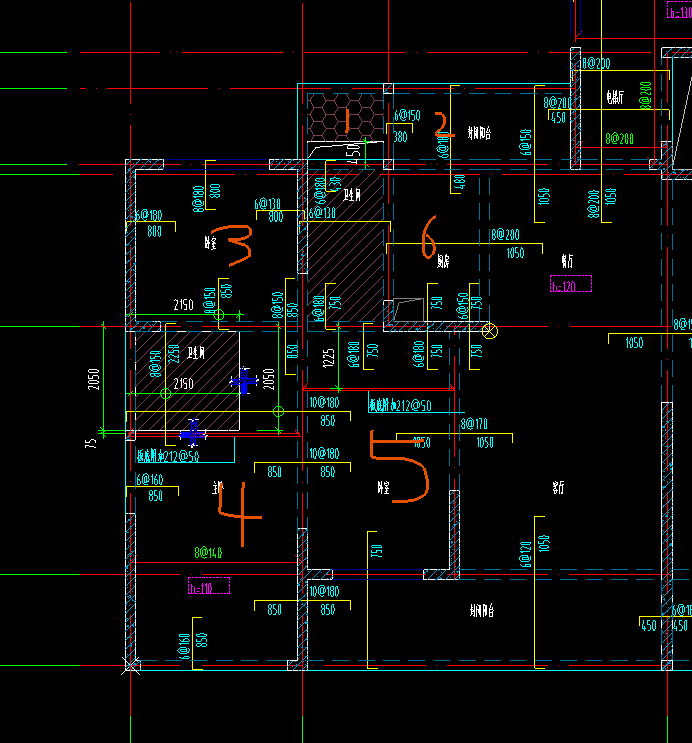Select the magenta h=110 slab thickness label
This screenshot has height=743, width=692.
click(x=209, y=586)
